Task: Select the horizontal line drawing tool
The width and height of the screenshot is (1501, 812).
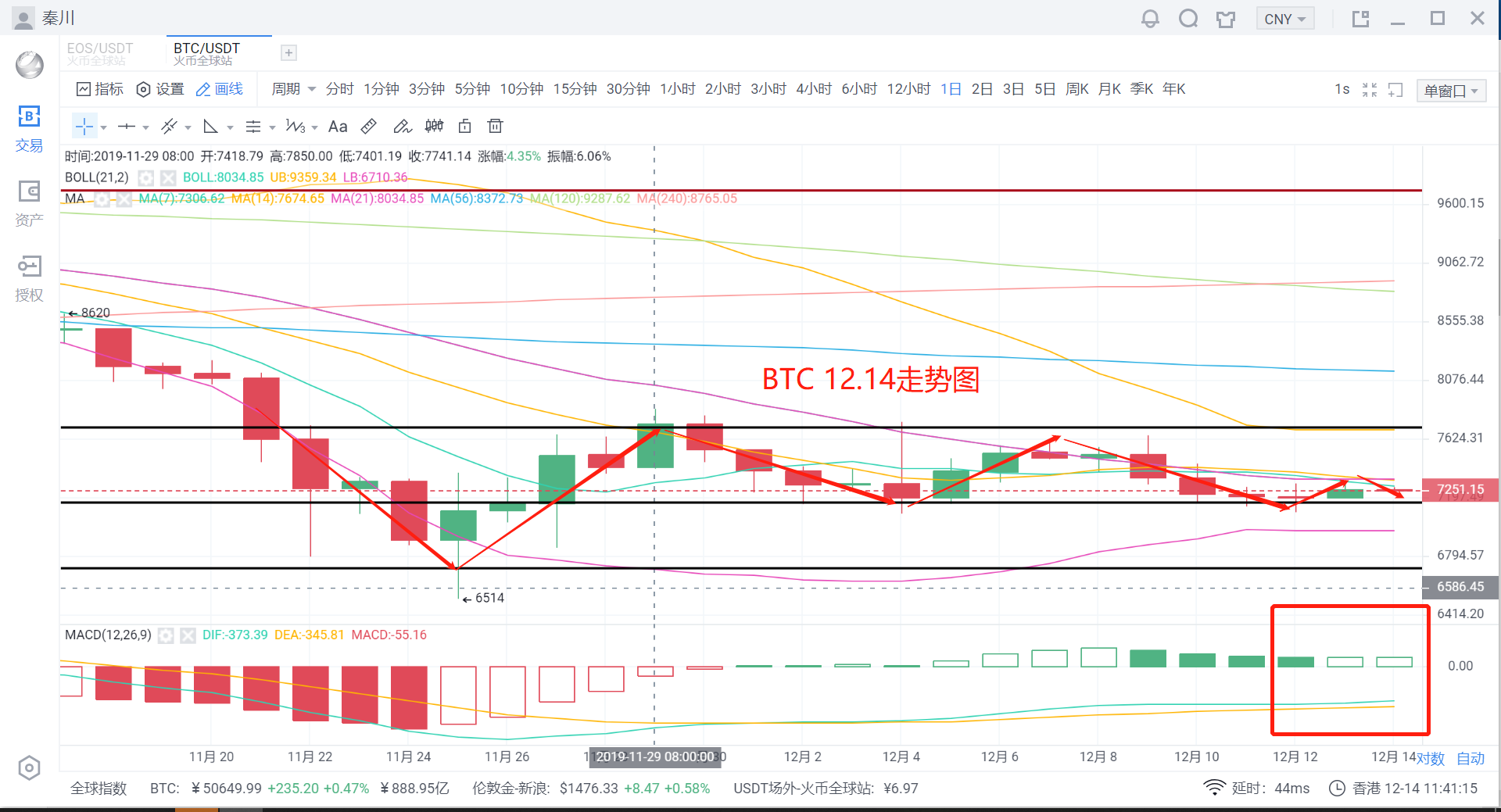Action: 126,126
